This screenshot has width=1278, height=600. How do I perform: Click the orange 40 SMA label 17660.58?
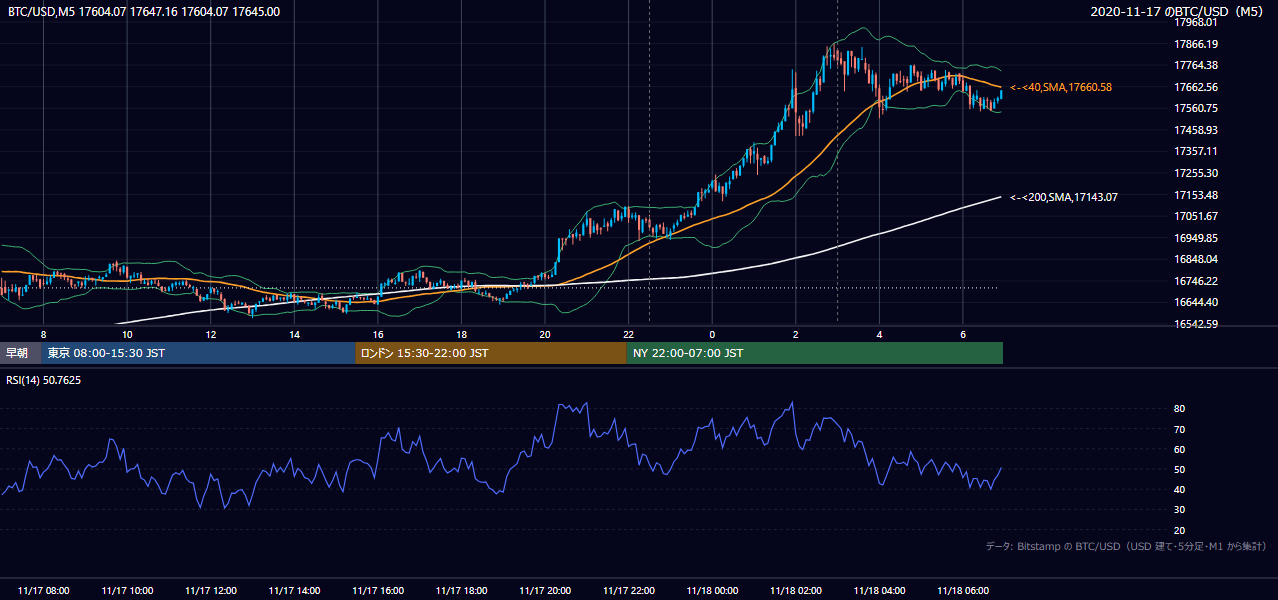tap(1061, 87)
